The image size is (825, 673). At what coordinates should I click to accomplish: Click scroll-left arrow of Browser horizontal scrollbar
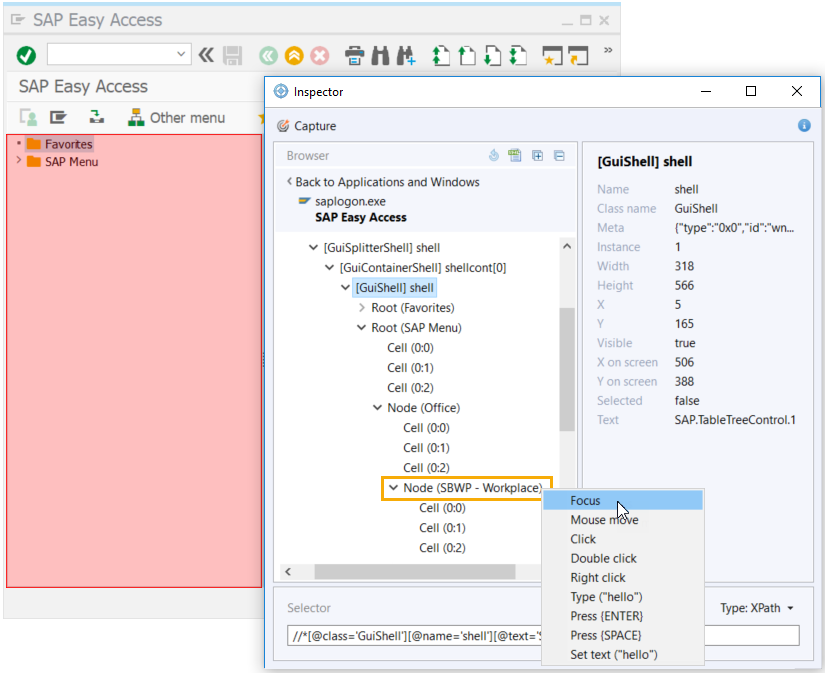click(x=288, y=571)
